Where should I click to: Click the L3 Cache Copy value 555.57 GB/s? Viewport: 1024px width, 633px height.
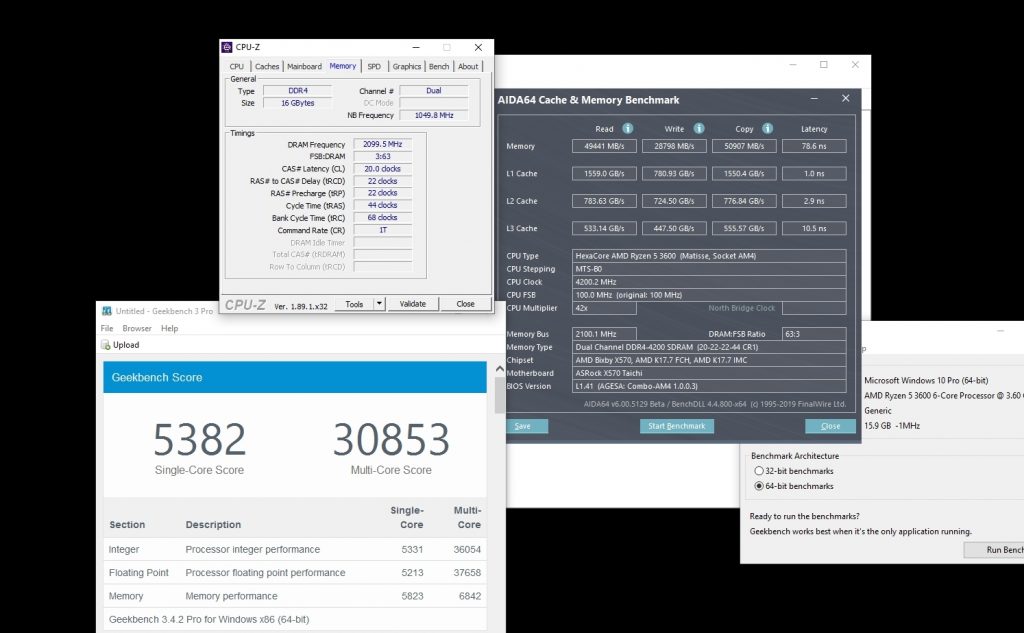click(x=744, y=229)
